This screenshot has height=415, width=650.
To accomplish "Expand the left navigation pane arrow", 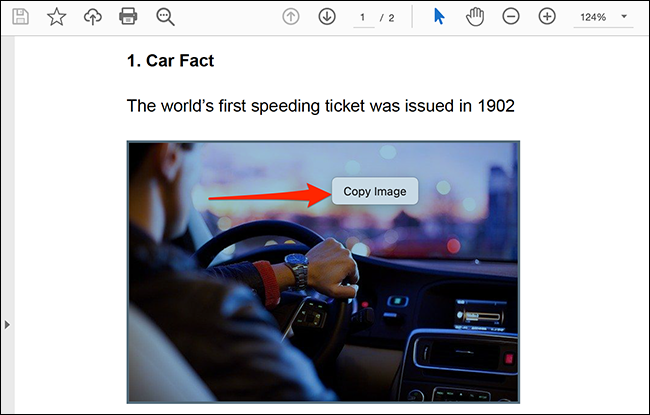I will [x=7, y=325].
